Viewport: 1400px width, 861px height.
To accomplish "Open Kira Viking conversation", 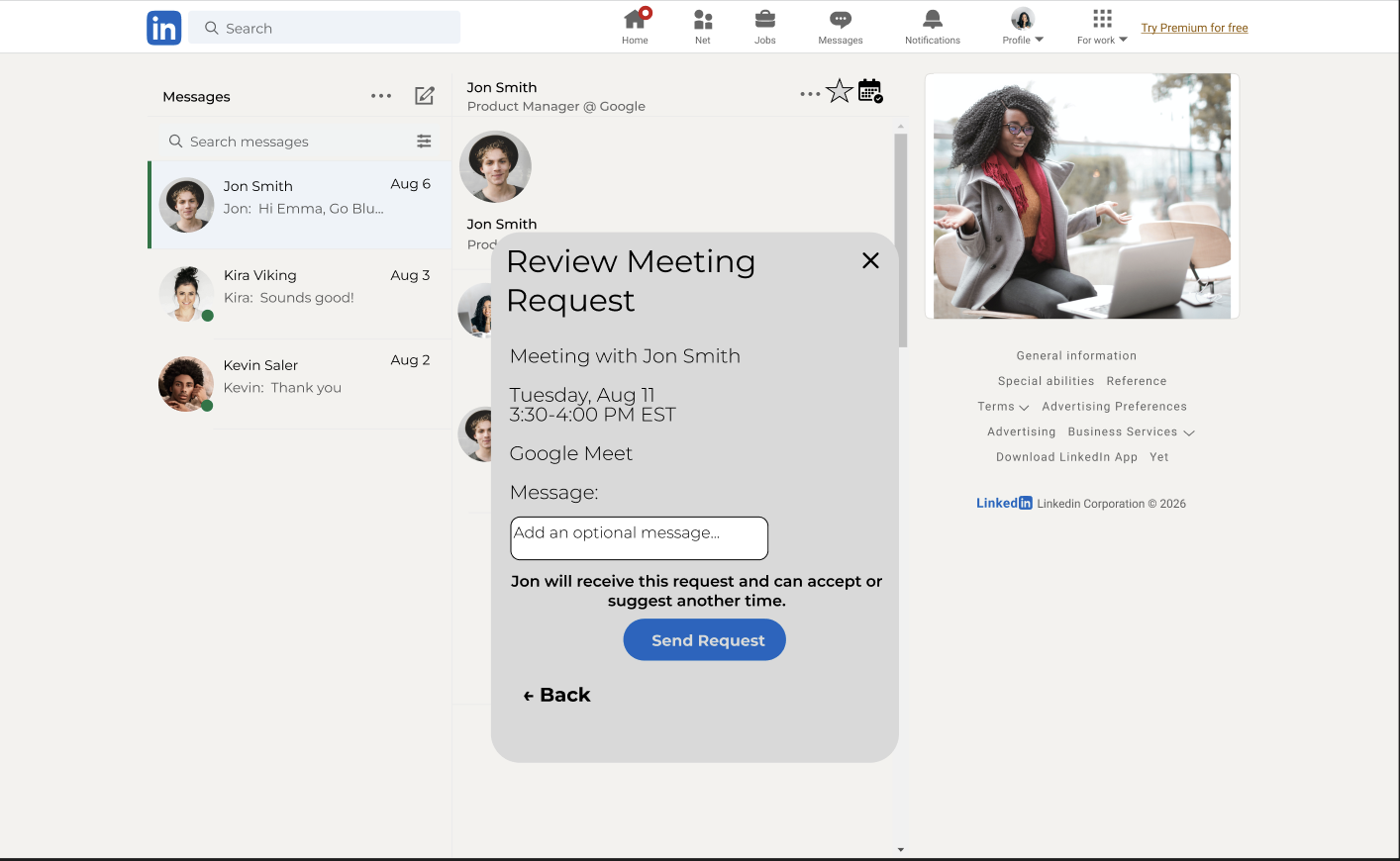I will [x=300, y=294].
